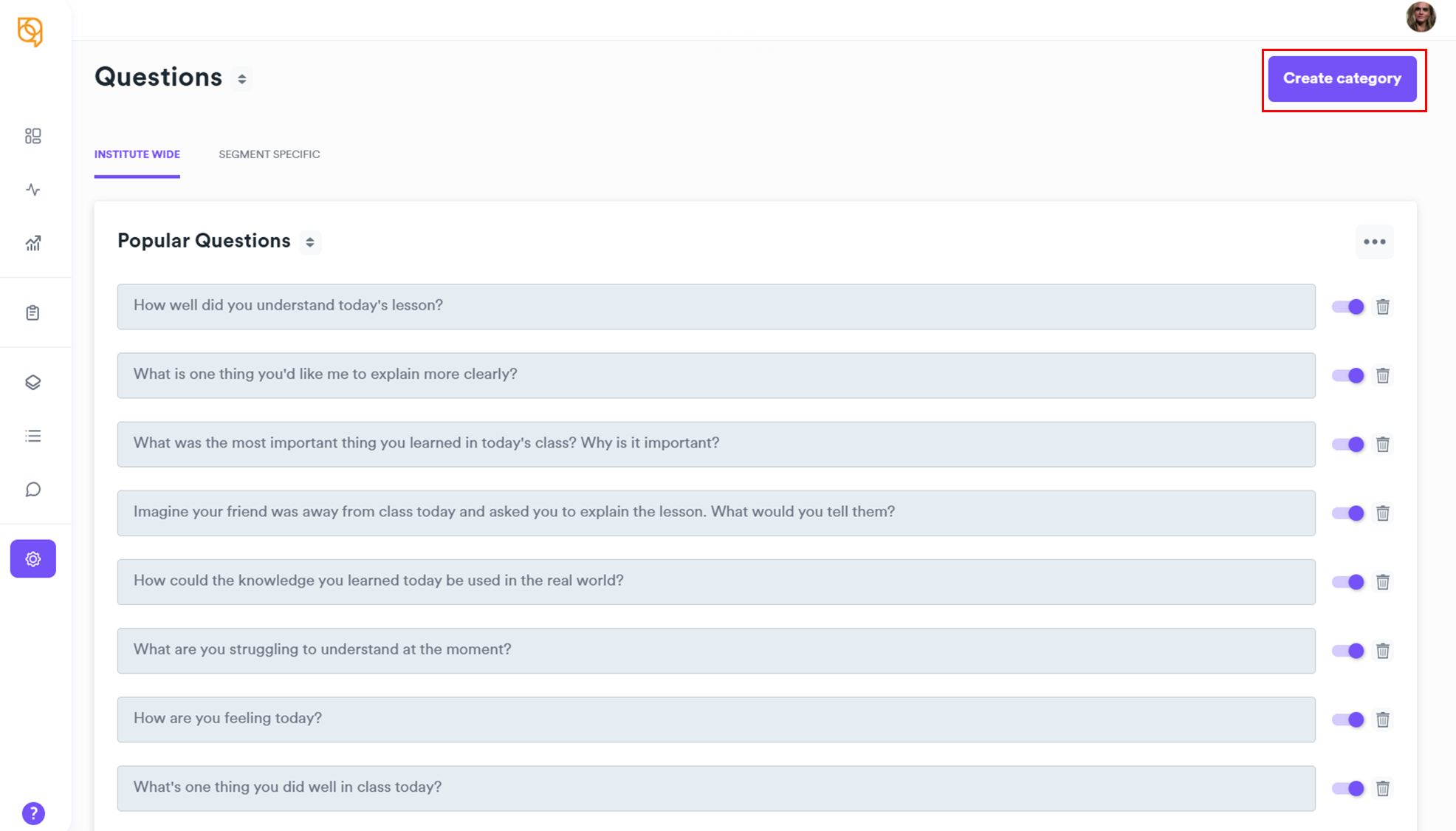1456x831 pixels.
Task: Open the user profile avatar
Action: click(x=1421, y=17)
